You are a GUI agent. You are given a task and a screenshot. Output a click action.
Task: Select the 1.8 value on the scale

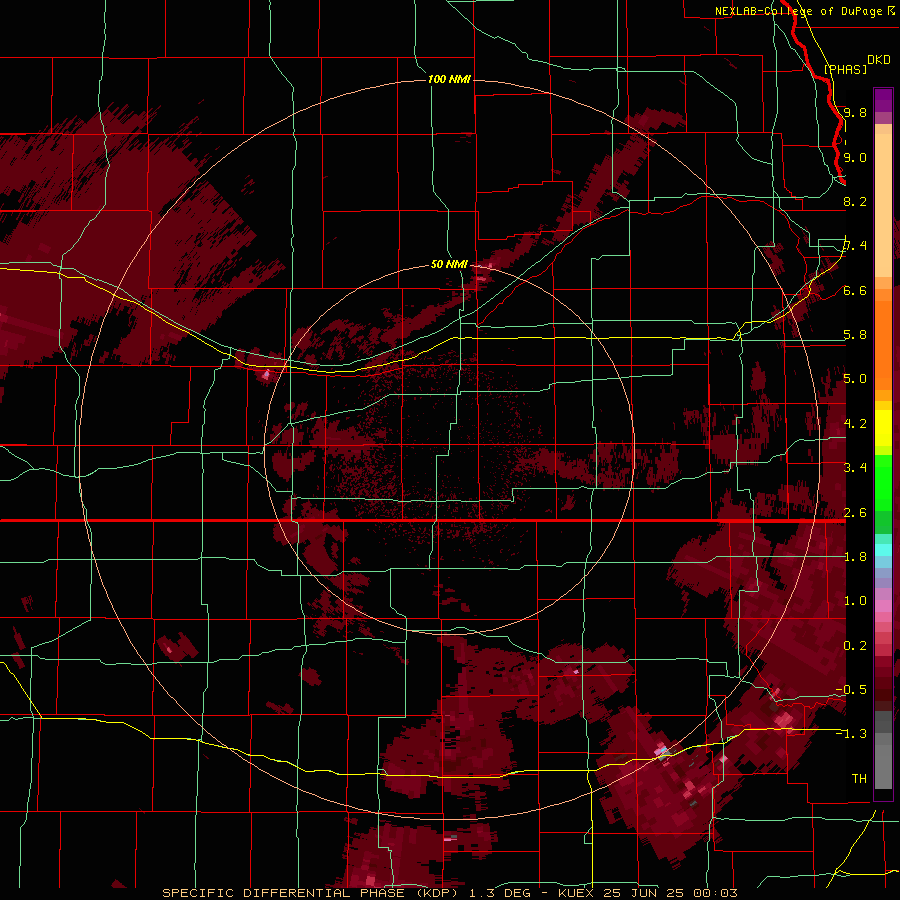click(x=855, y=557)
